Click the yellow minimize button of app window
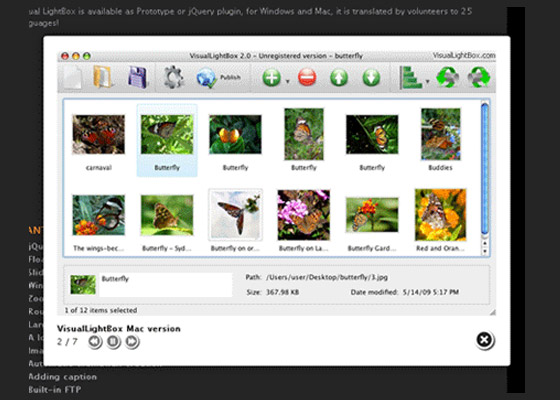This screenshot has width=560, height=400. coord(76,56)
